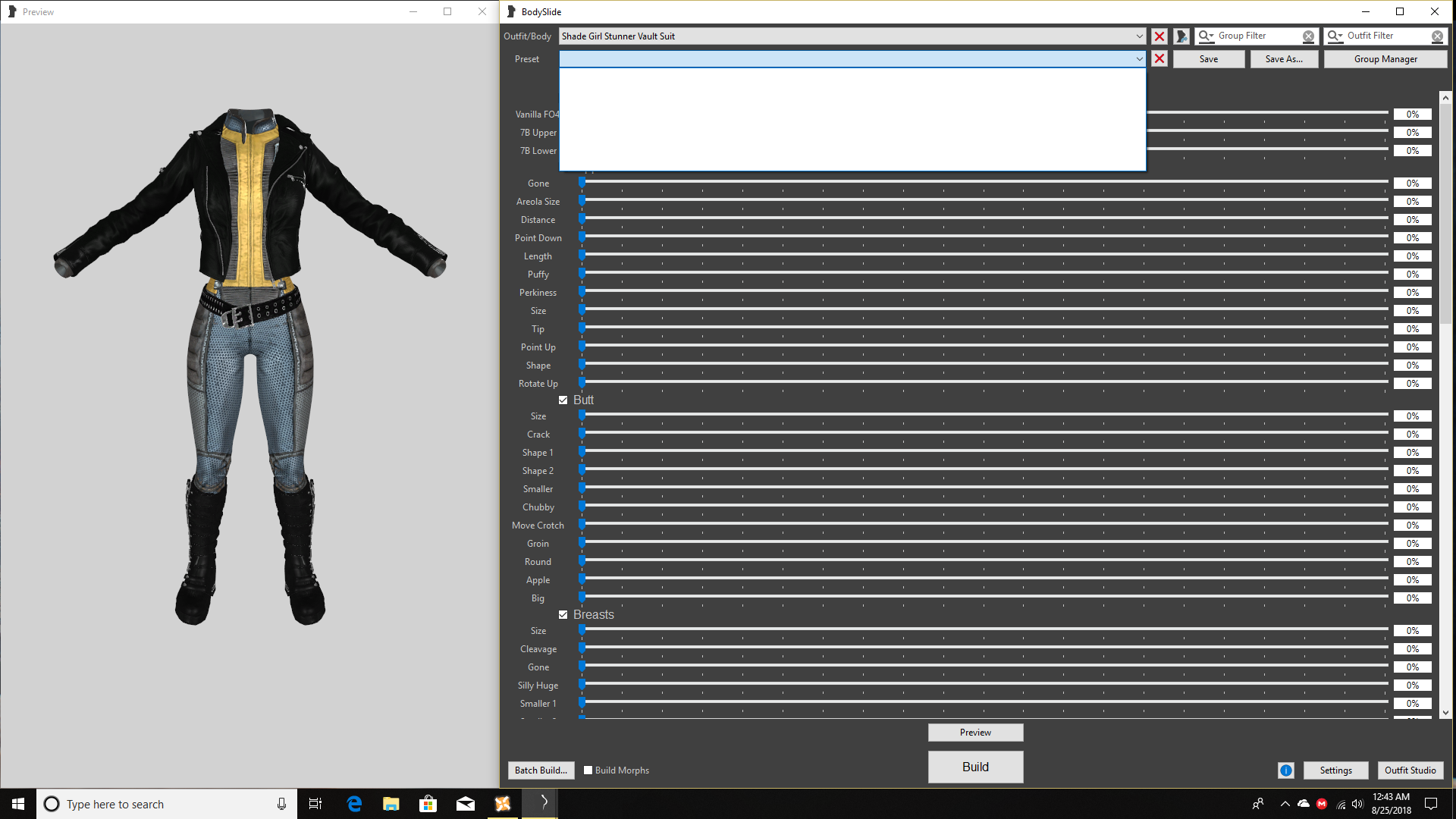Open the Group Manager settings

click(1385, 58)
